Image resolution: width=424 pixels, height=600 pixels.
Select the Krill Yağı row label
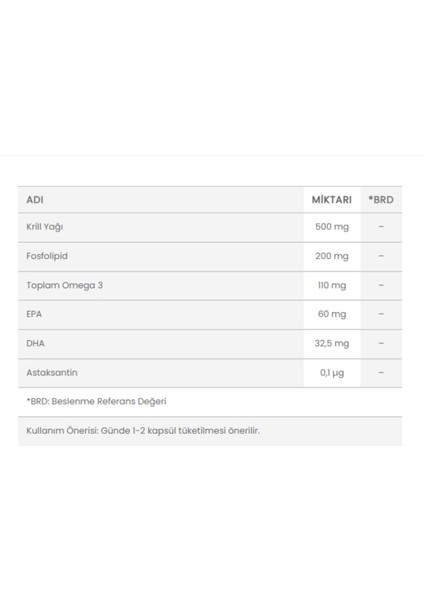(x=44, y=227)
